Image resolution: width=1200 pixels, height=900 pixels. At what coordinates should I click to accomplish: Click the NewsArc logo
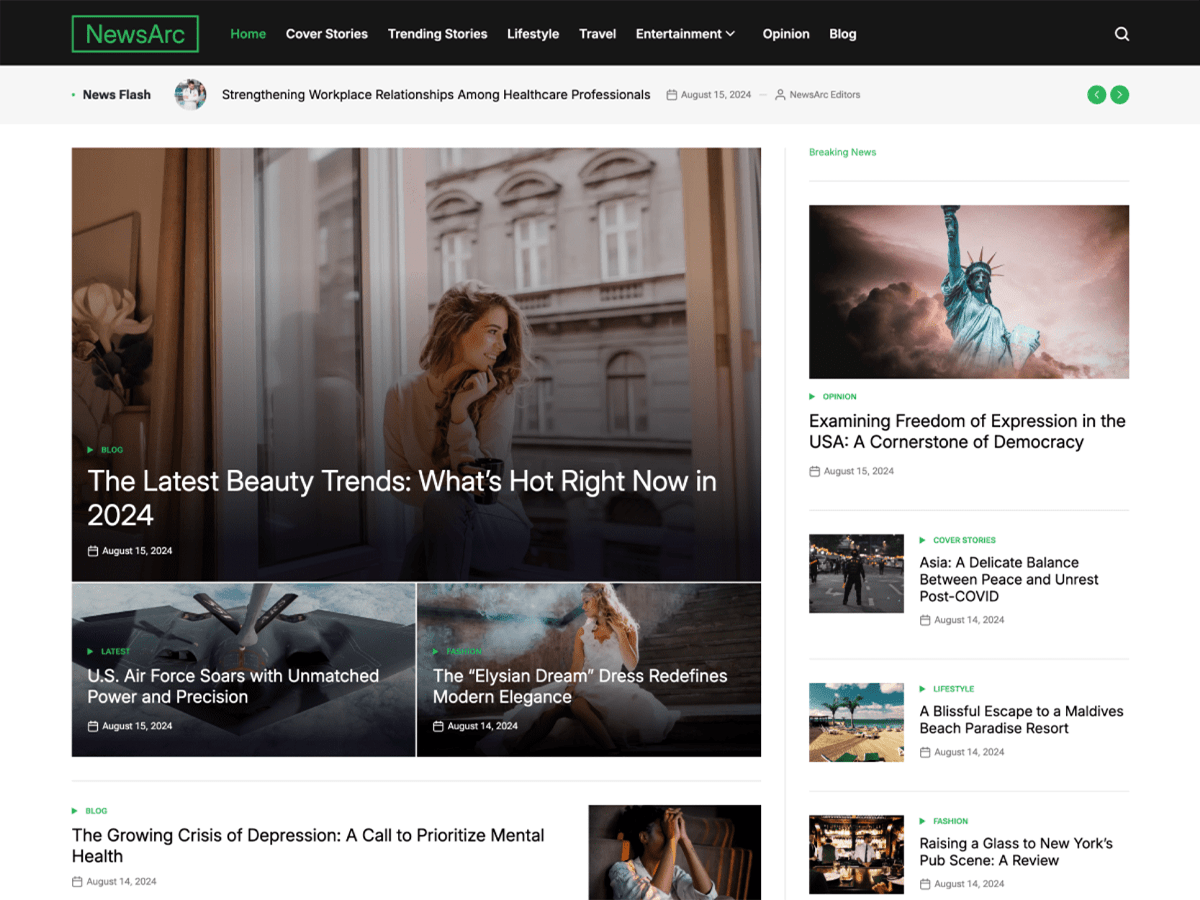point(135,33)
